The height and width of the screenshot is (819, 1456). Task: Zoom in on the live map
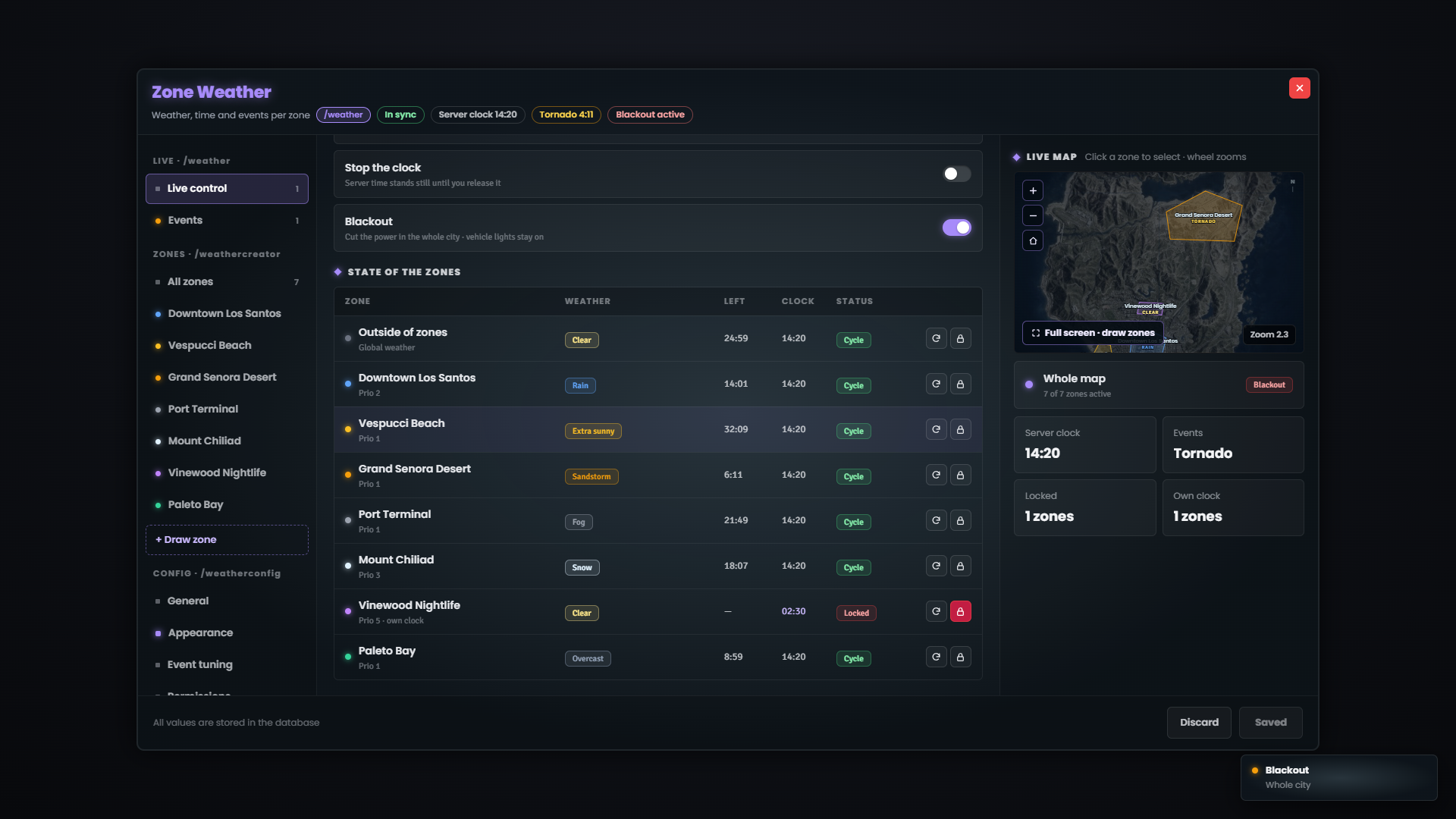(1033, 190)
